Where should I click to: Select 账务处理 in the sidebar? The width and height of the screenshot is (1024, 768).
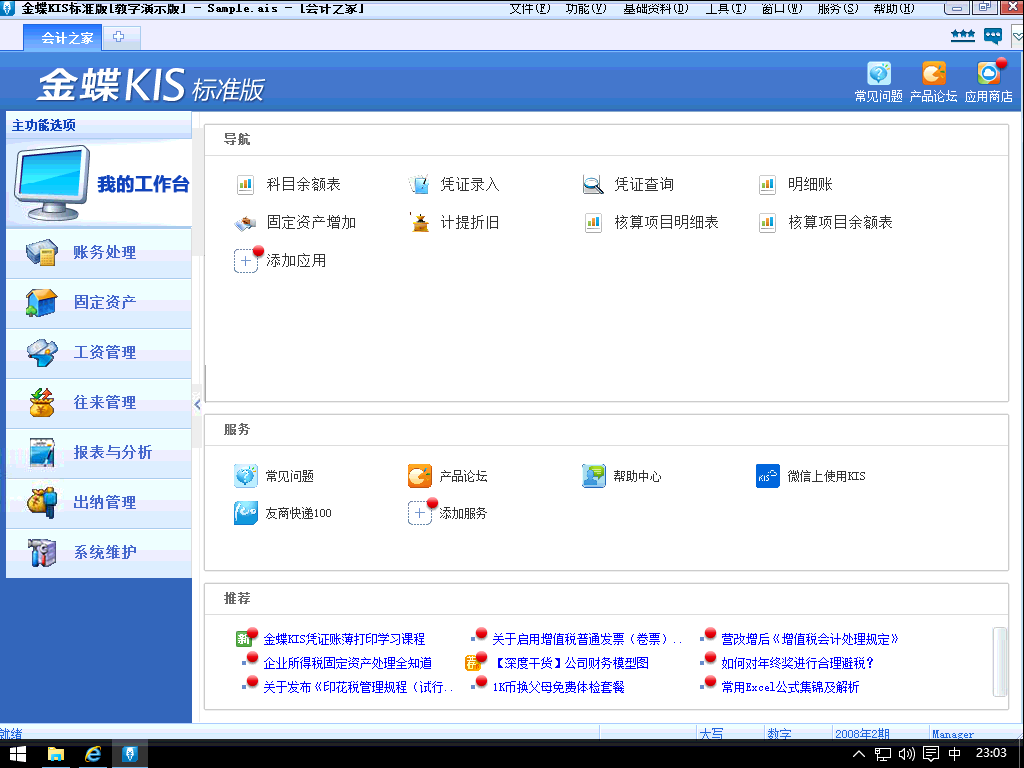(99, 253)
